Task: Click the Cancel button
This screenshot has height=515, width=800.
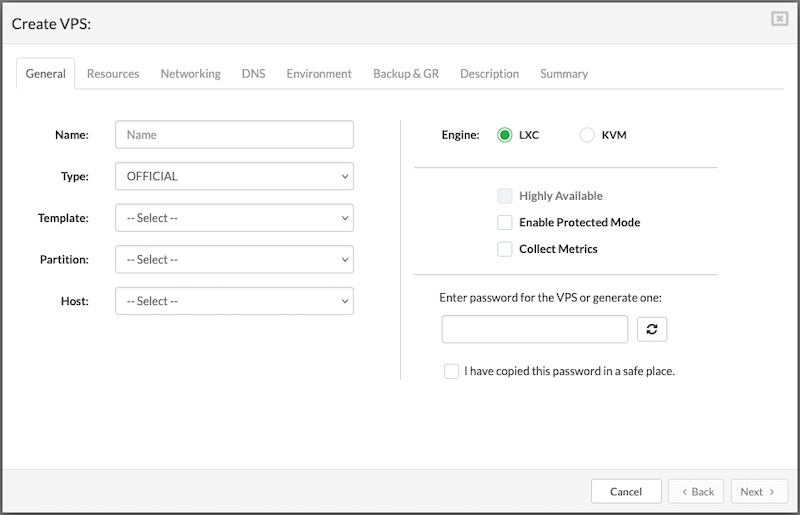Action: point(626,492)
